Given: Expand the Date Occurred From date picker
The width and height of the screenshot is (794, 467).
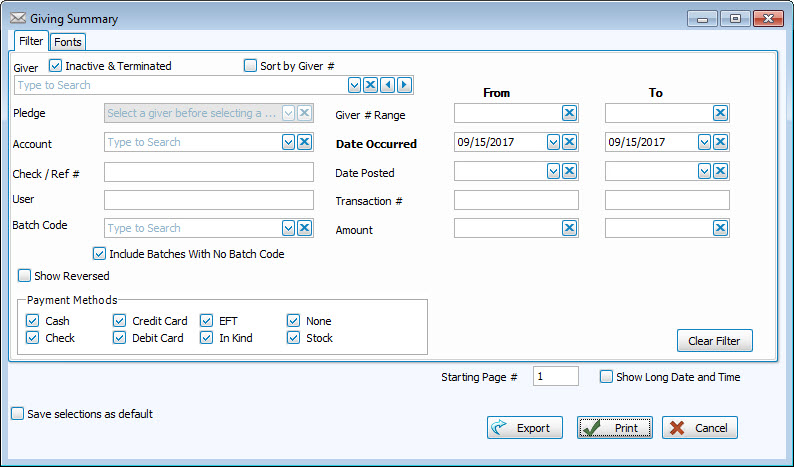Looking at the screenshot, I should coord(553,142).
